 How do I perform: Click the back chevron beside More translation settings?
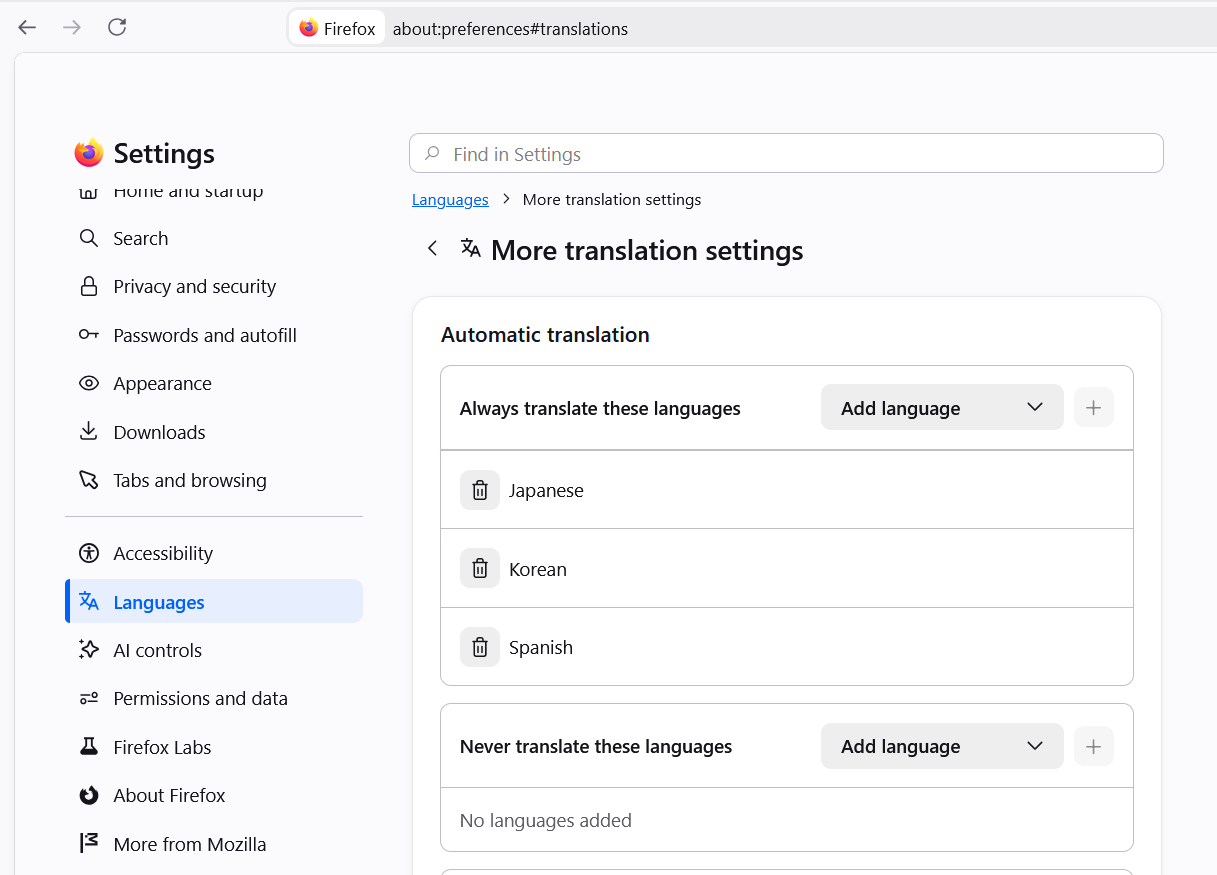432,248
